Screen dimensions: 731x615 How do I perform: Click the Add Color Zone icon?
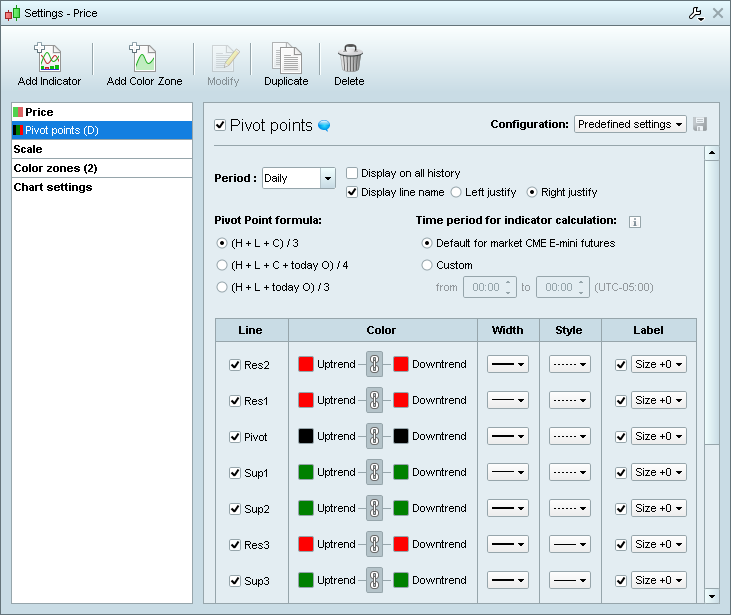pyautogui.click(x=144, y=59)
